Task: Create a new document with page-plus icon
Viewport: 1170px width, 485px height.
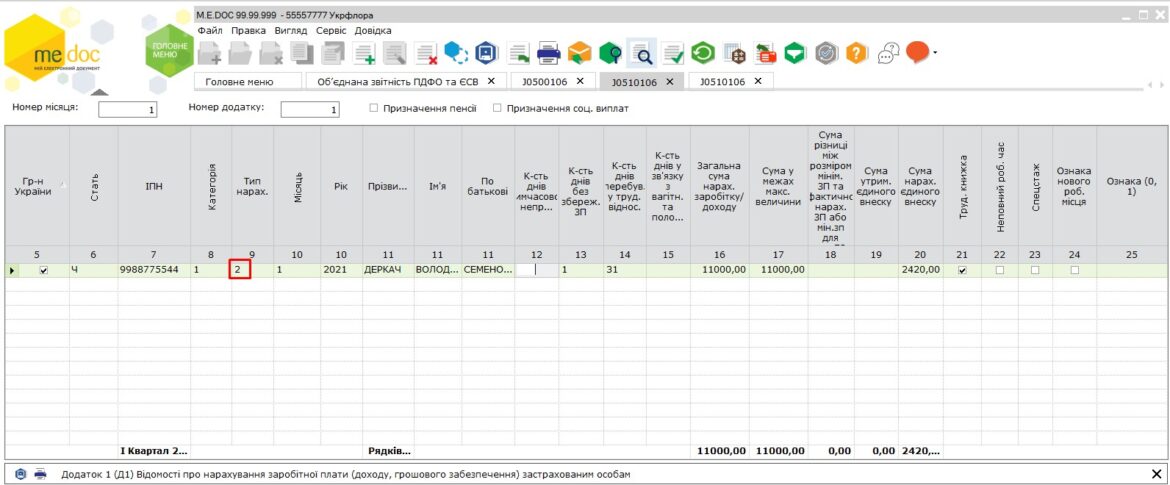Action: [210, 53]
